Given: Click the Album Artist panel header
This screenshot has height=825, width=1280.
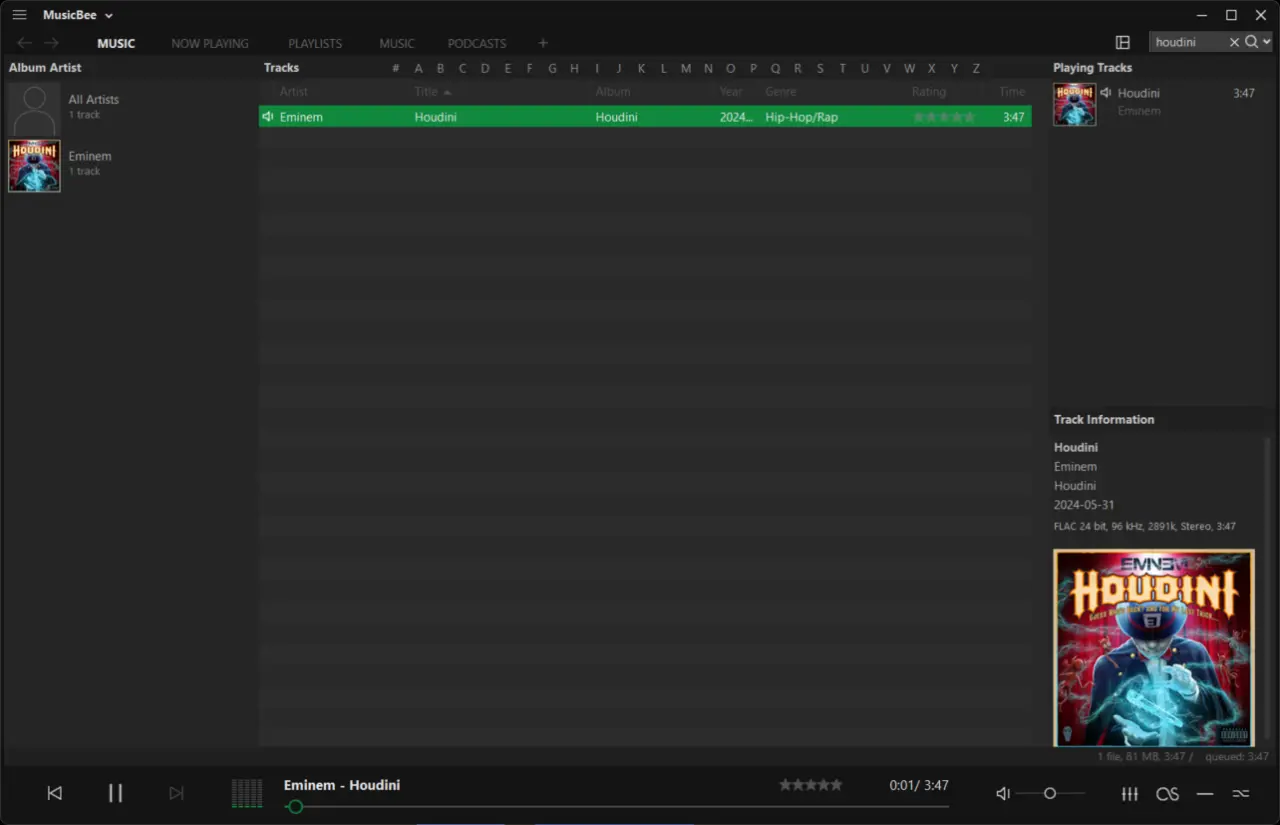Looking at the screenshot, I should (x=45, y=68).
